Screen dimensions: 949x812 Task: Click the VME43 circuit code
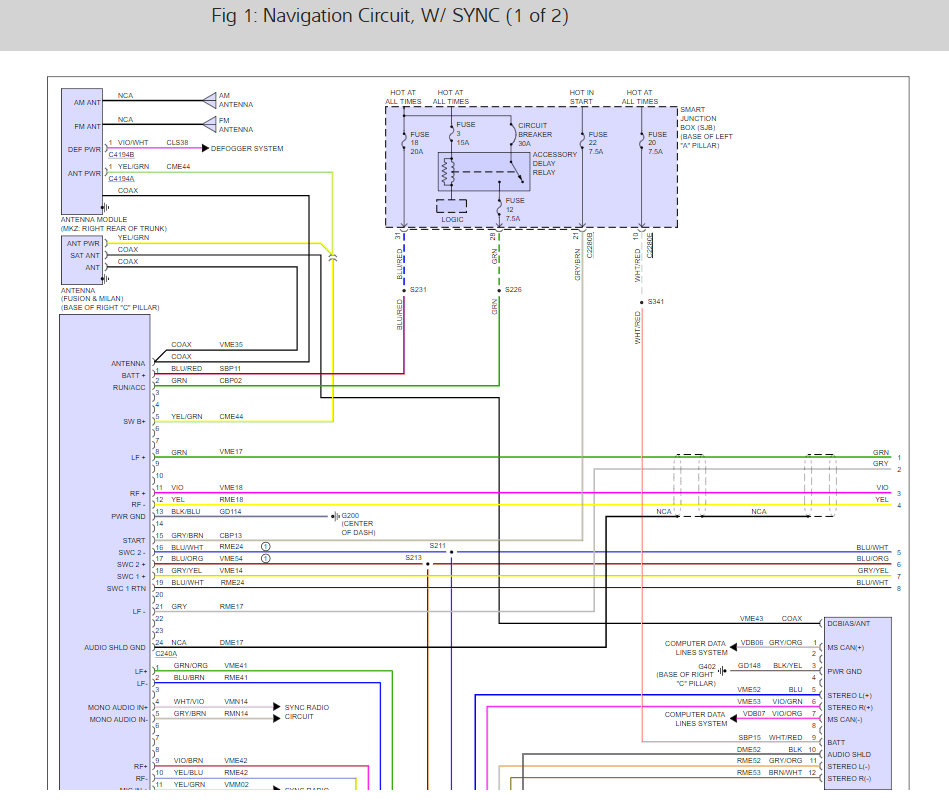[x=751, y=618]
